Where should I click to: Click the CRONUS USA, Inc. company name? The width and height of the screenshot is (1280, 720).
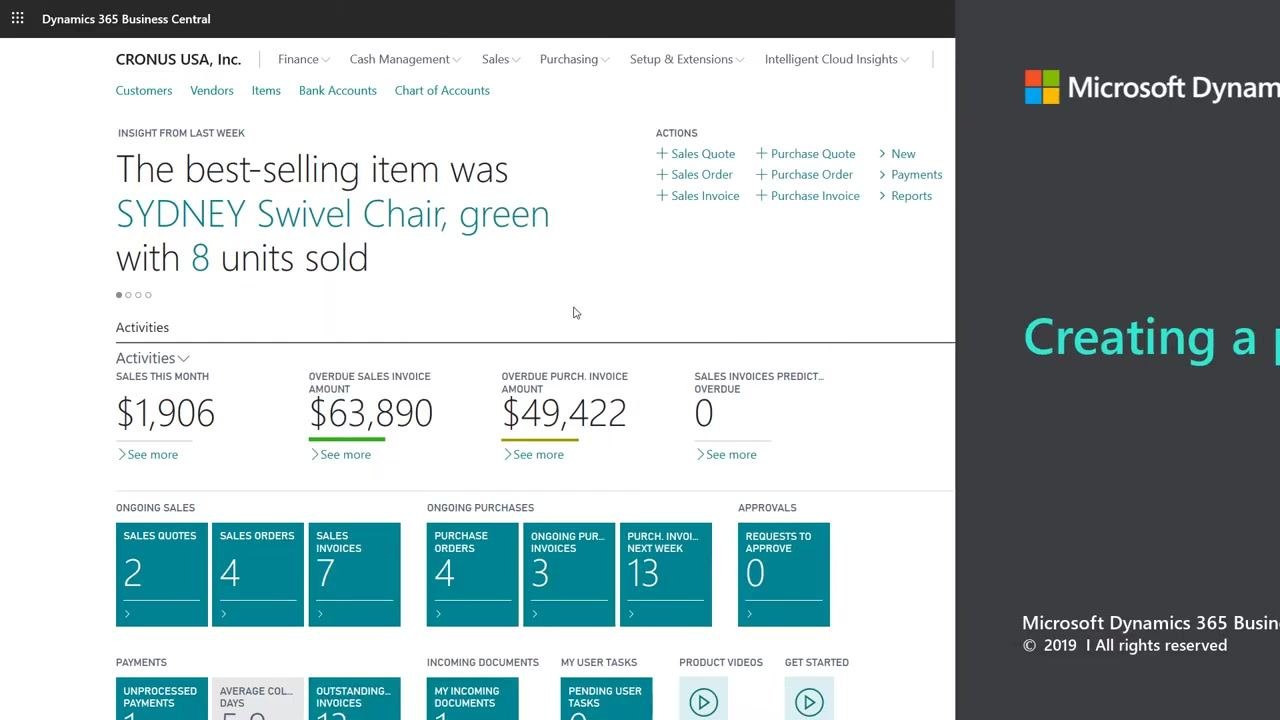(x=178, y=59)
